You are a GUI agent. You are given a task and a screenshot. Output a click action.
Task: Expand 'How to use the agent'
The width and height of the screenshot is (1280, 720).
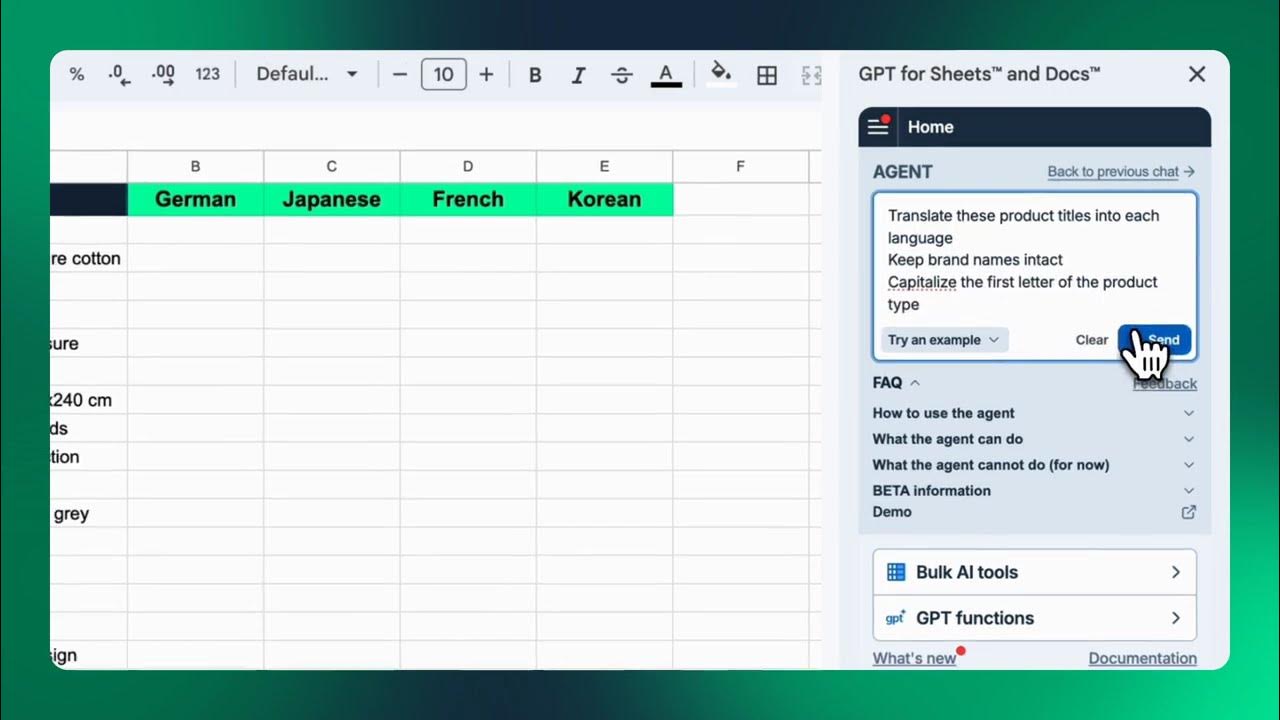pos(1188,413)
